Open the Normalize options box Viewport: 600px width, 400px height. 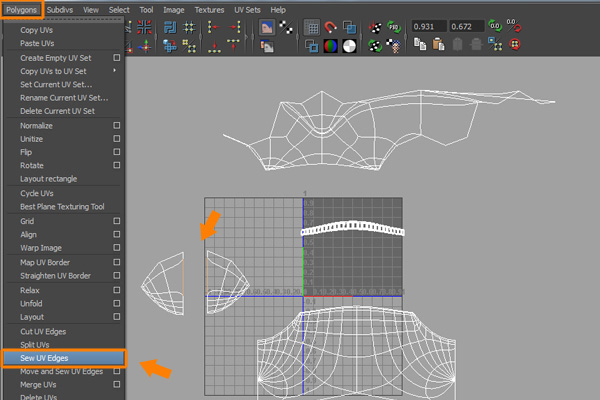point(117,126)
